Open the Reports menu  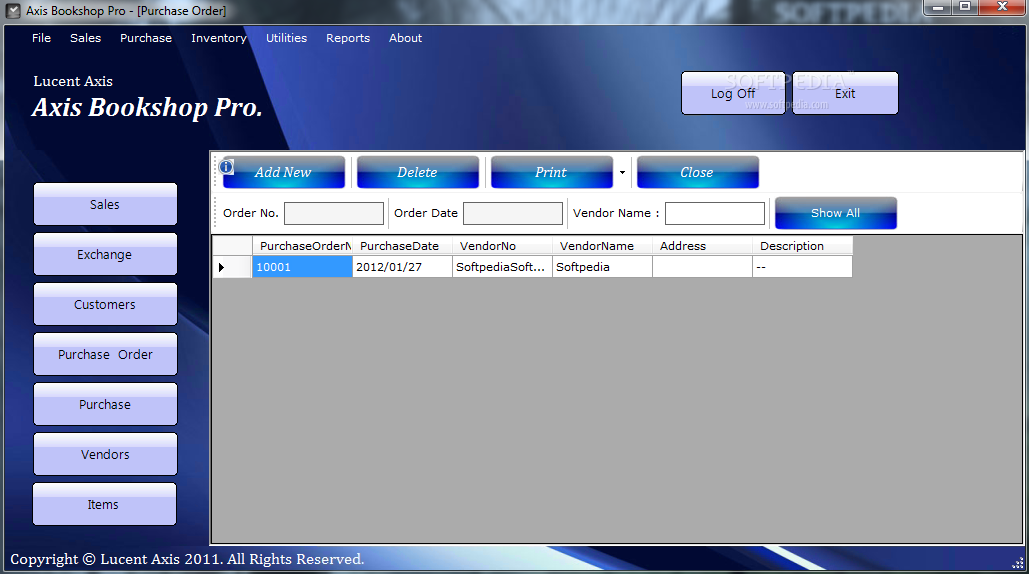point(348,38)
